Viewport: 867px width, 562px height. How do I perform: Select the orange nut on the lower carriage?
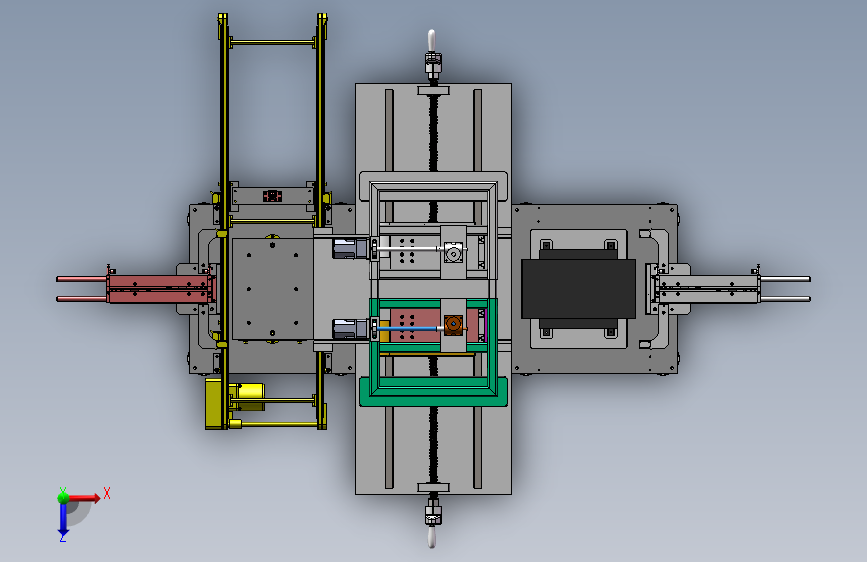click(453, 325)
